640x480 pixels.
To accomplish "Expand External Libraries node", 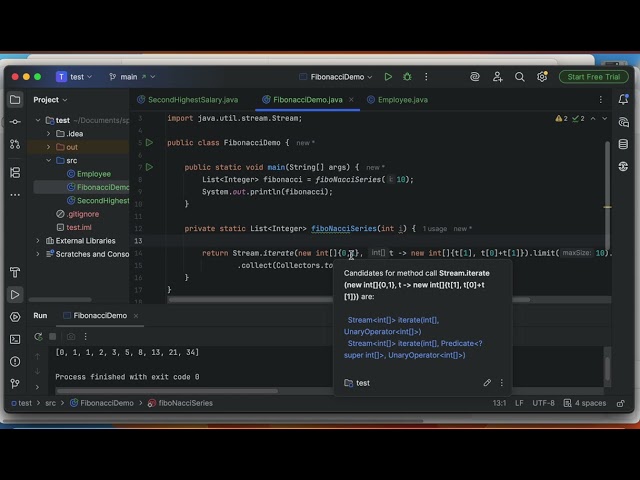I will [x=38, y=241].
